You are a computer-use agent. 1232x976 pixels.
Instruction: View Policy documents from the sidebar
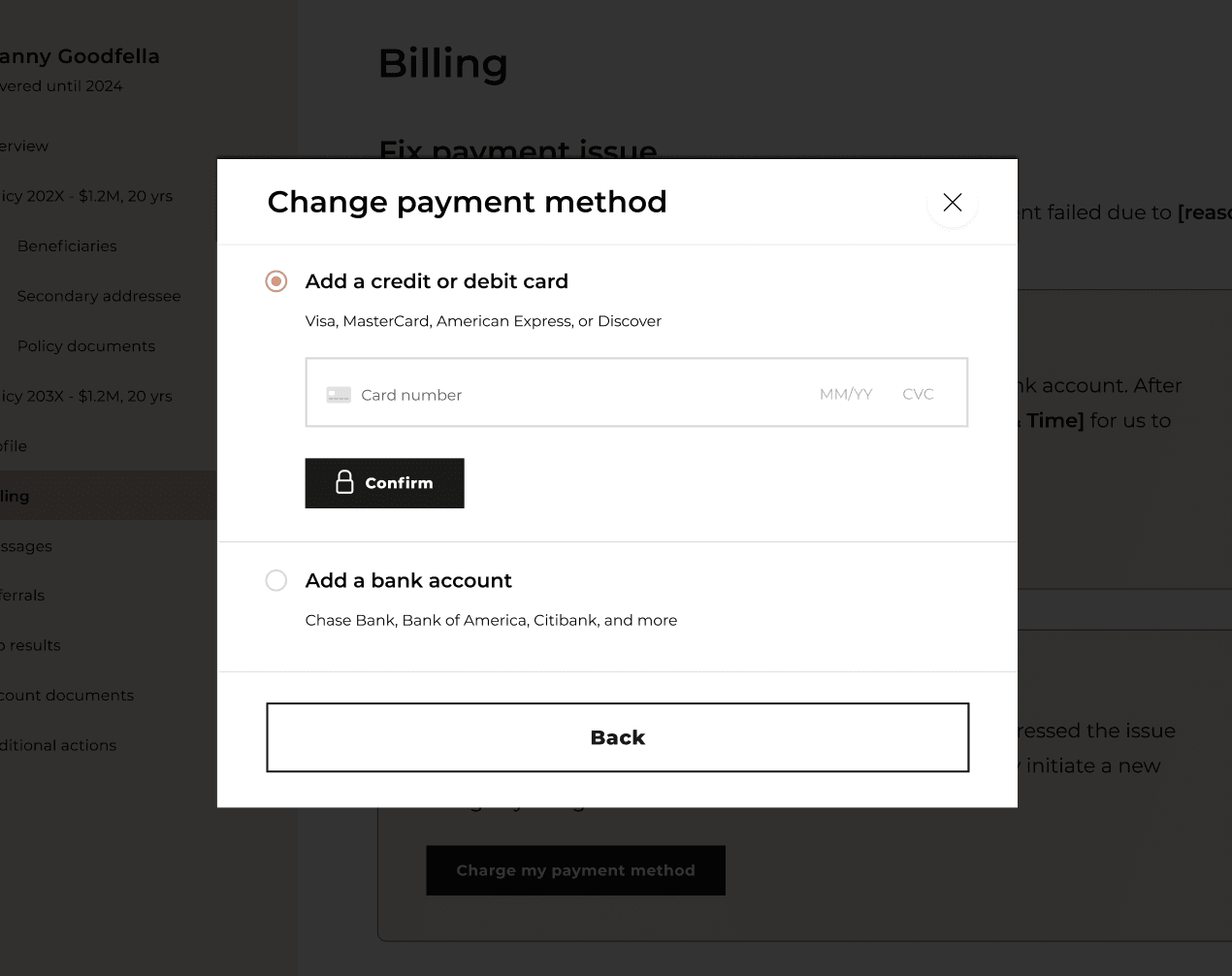[85, 345]
